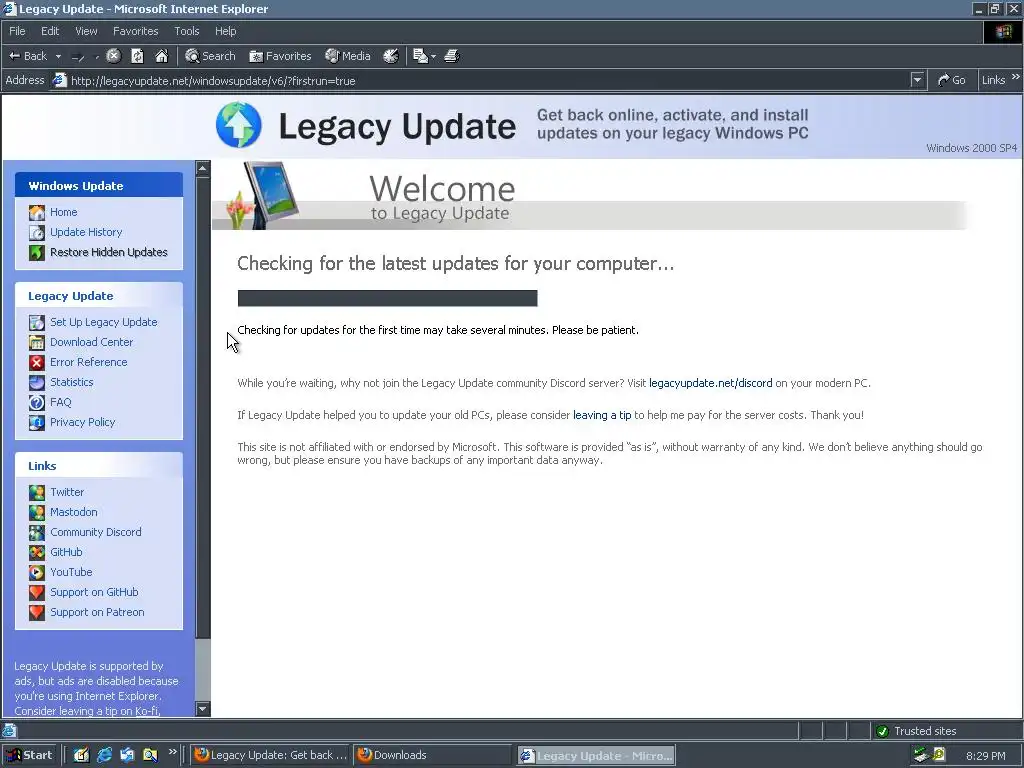Screen dimensions: 1024x768
Task: Switch to Downloads taskbar window
Action: point(432,755)
